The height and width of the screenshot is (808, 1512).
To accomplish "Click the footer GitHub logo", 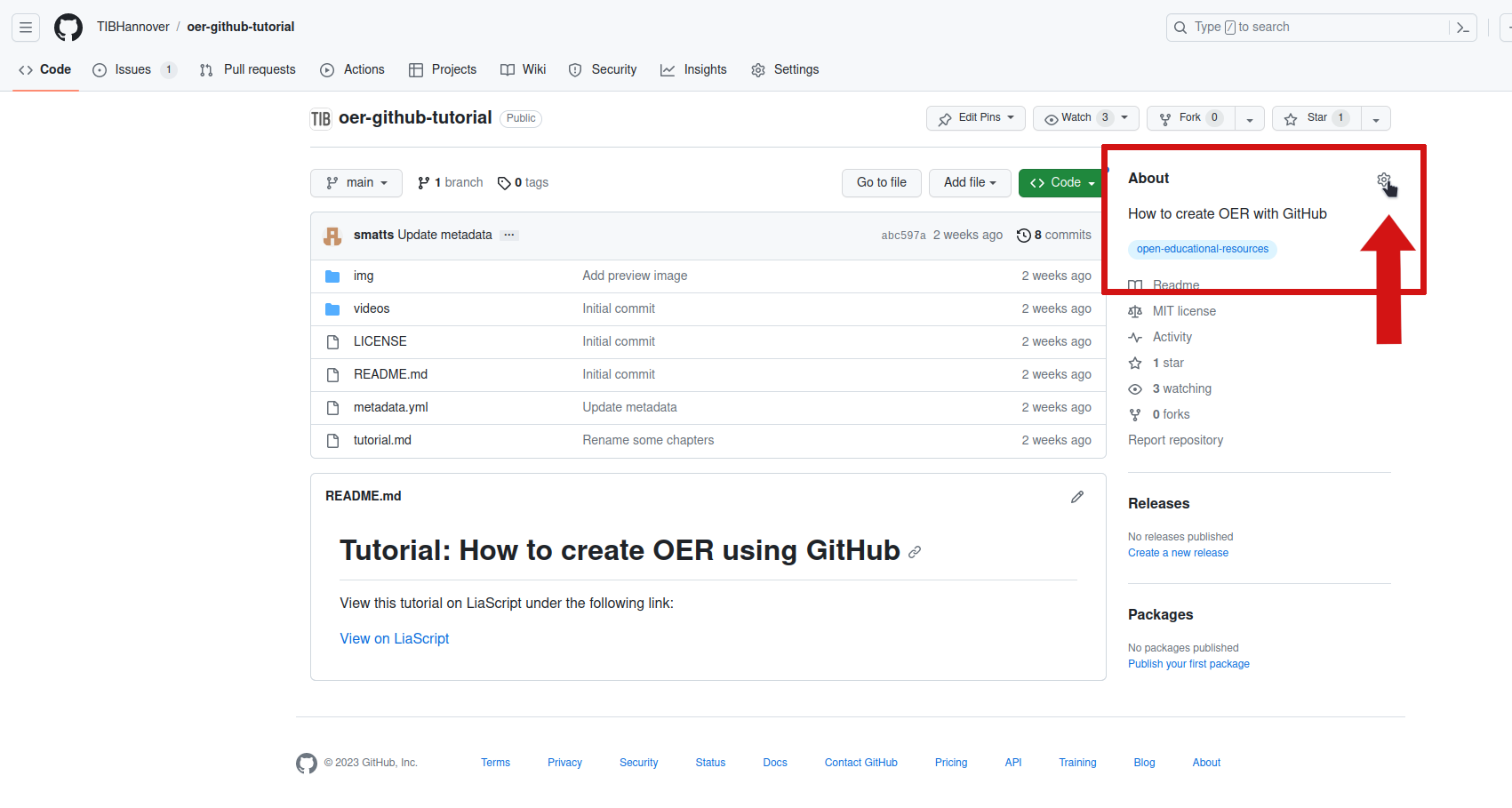I will pos(307,763).
